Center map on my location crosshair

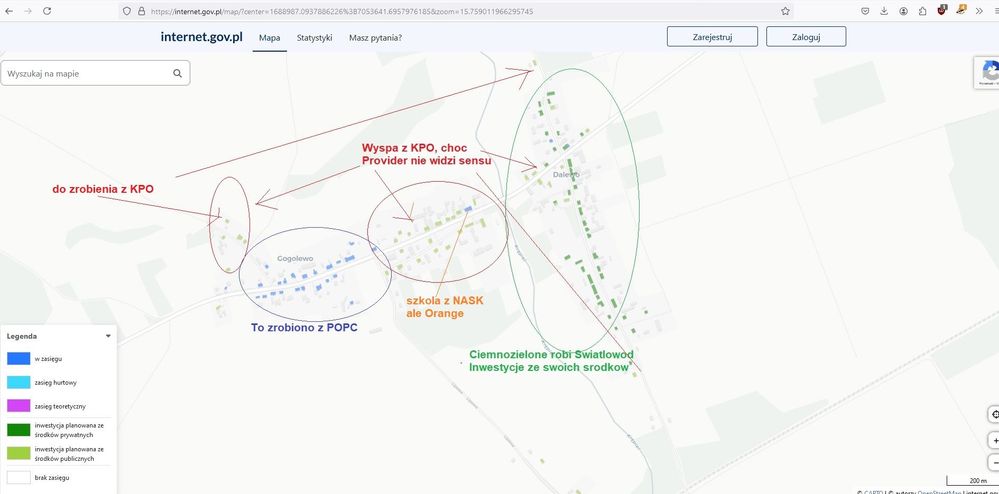(x=994, y=414)
